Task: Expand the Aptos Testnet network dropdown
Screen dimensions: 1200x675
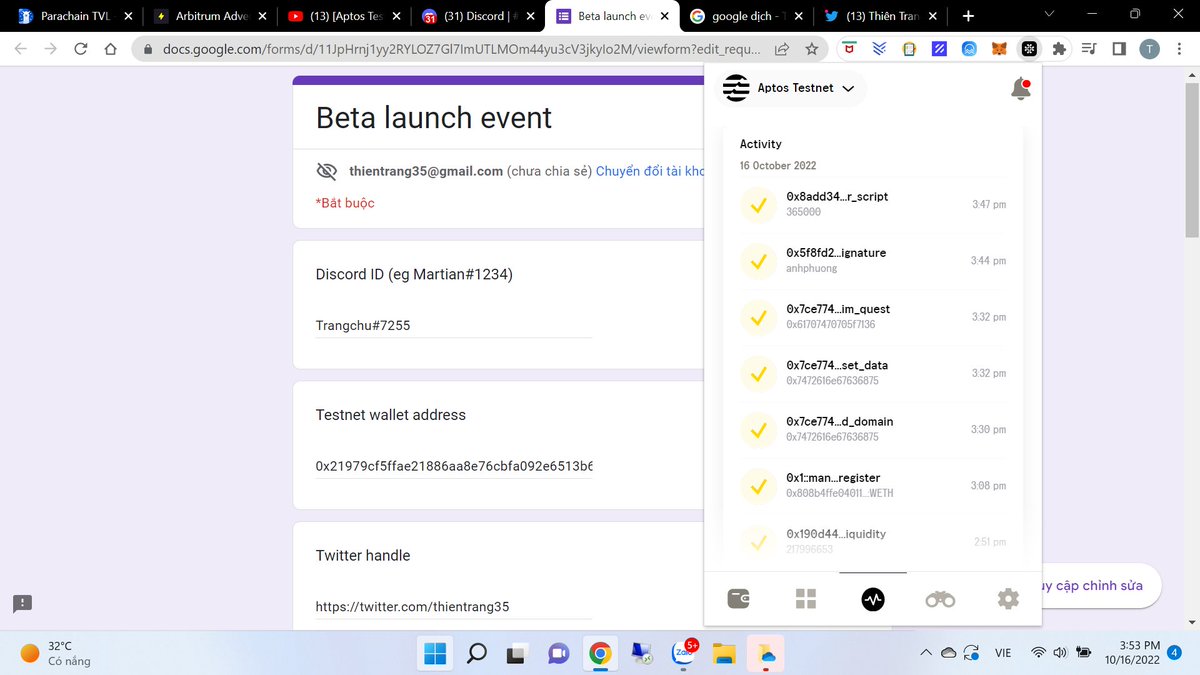Action: [791, 88]
